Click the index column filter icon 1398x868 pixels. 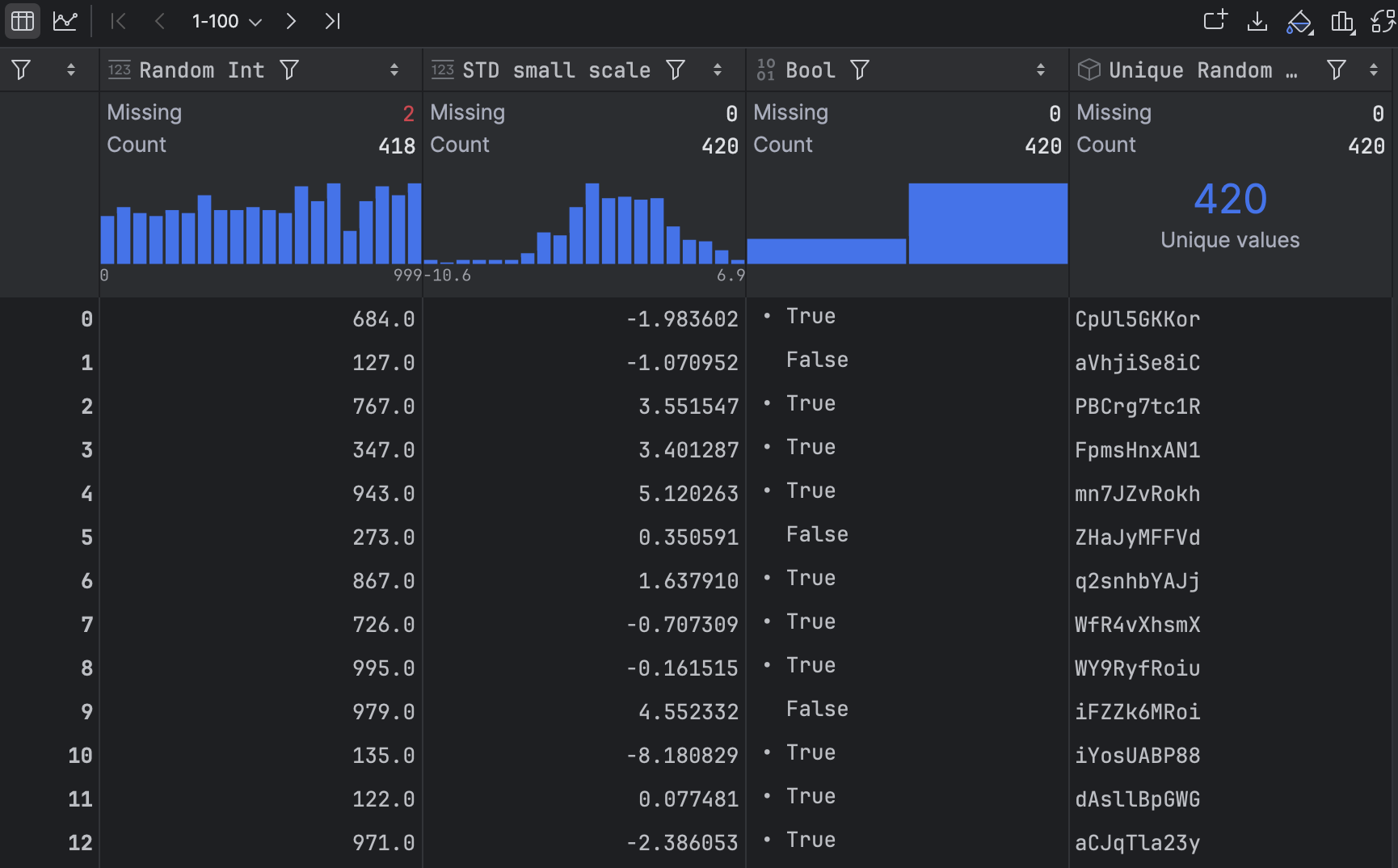click(x=22, y=70)
